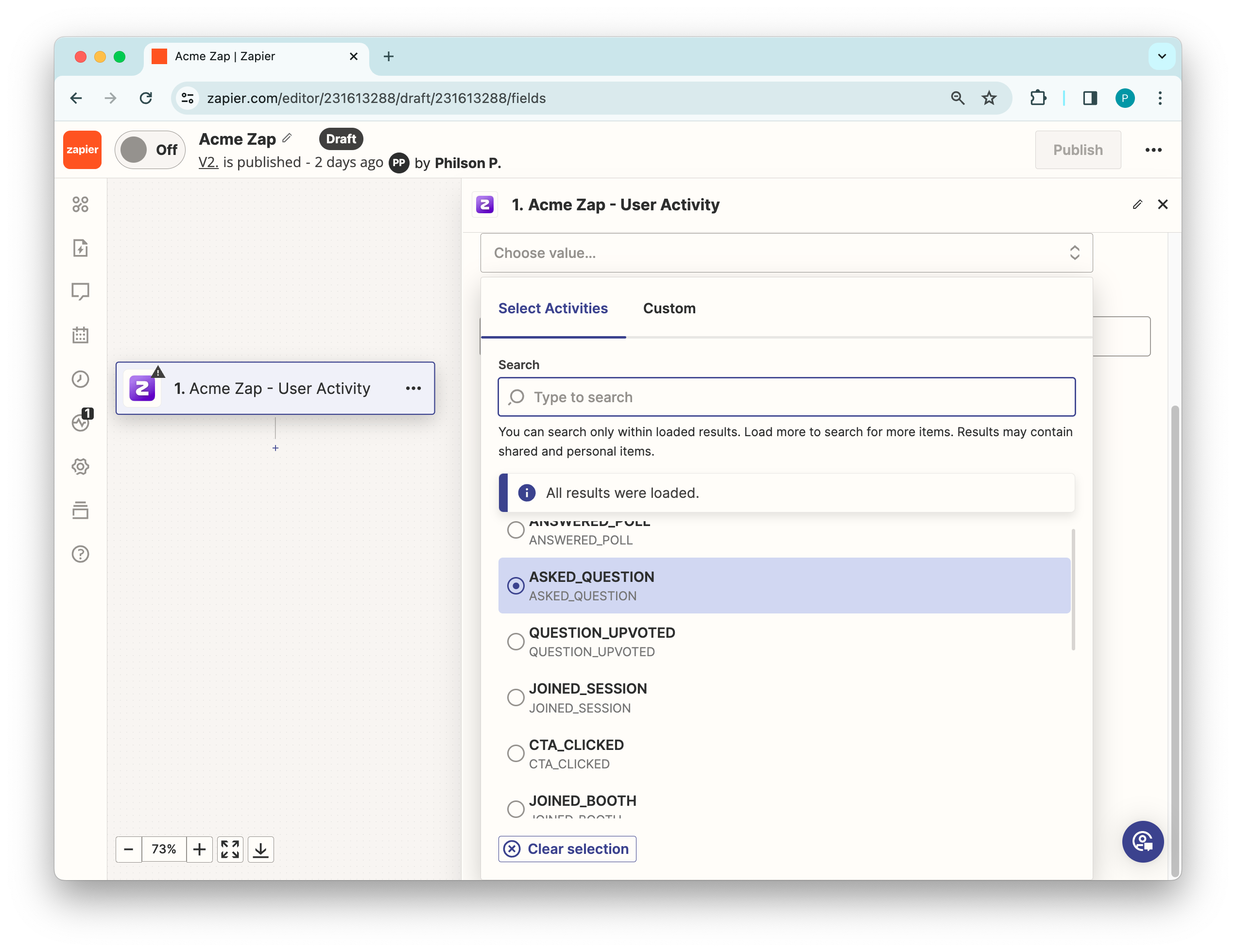Screen dimensions: 1236x952
Task: Select the QUESTION_UPVOTED radio option
Action: [515, 642]
